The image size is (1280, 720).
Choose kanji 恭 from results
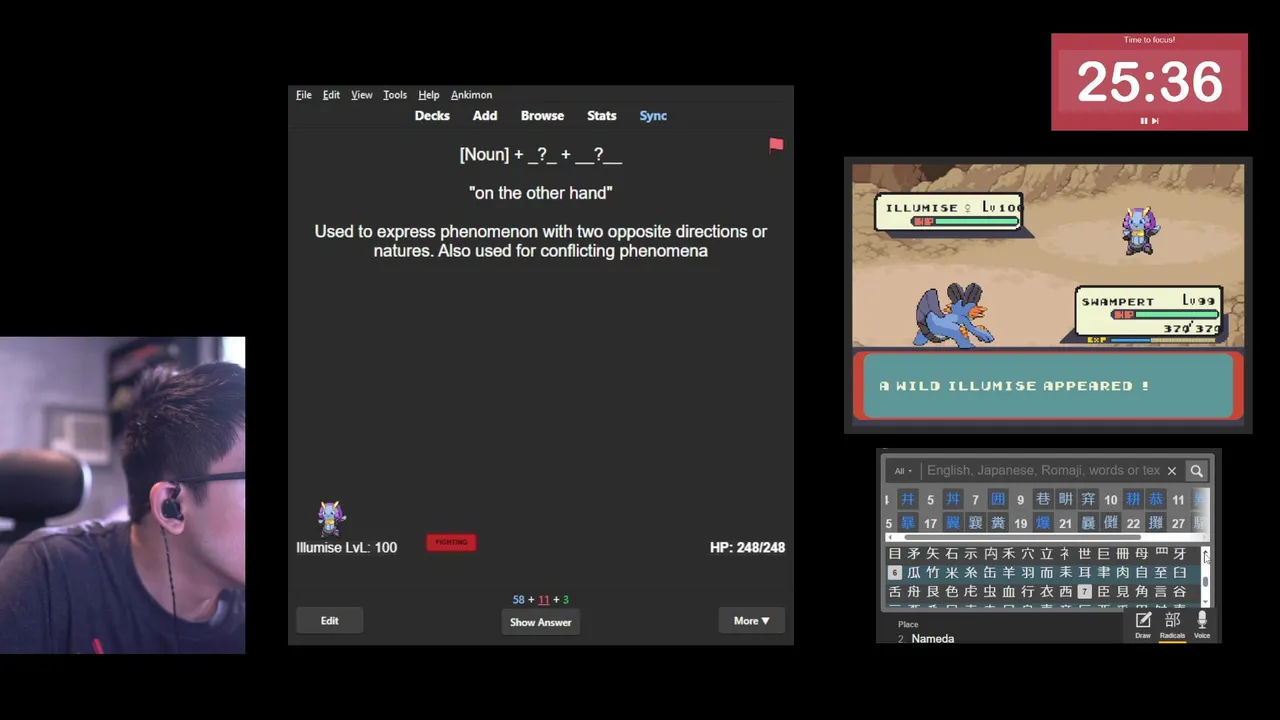pyautogui.click(x=1156, y=499)
